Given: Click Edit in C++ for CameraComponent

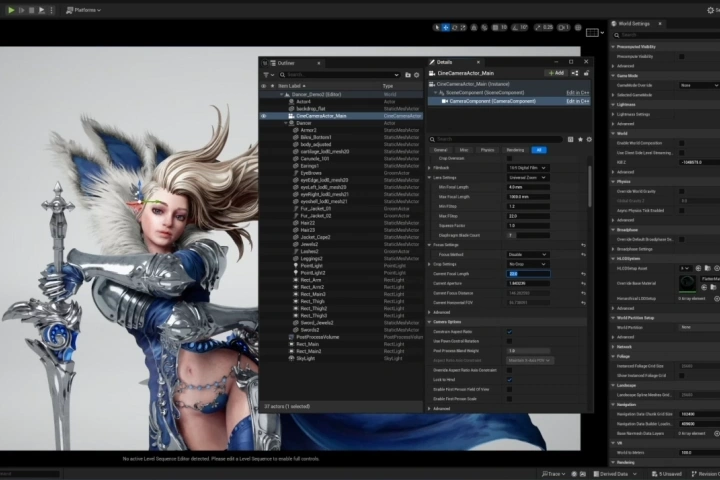Looking at the screenshot, I should click(578, 102).
